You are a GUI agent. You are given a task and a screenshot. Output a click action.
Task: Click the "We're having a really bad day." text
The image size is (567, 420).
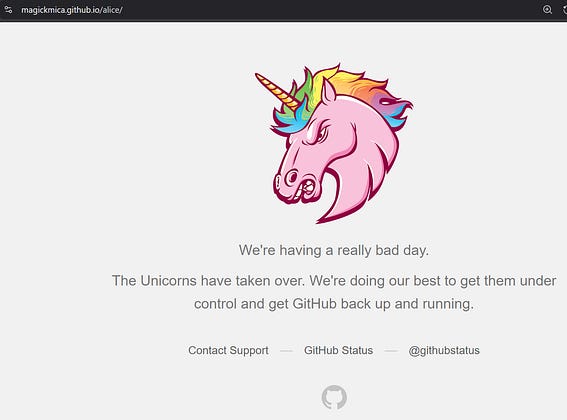334,250
